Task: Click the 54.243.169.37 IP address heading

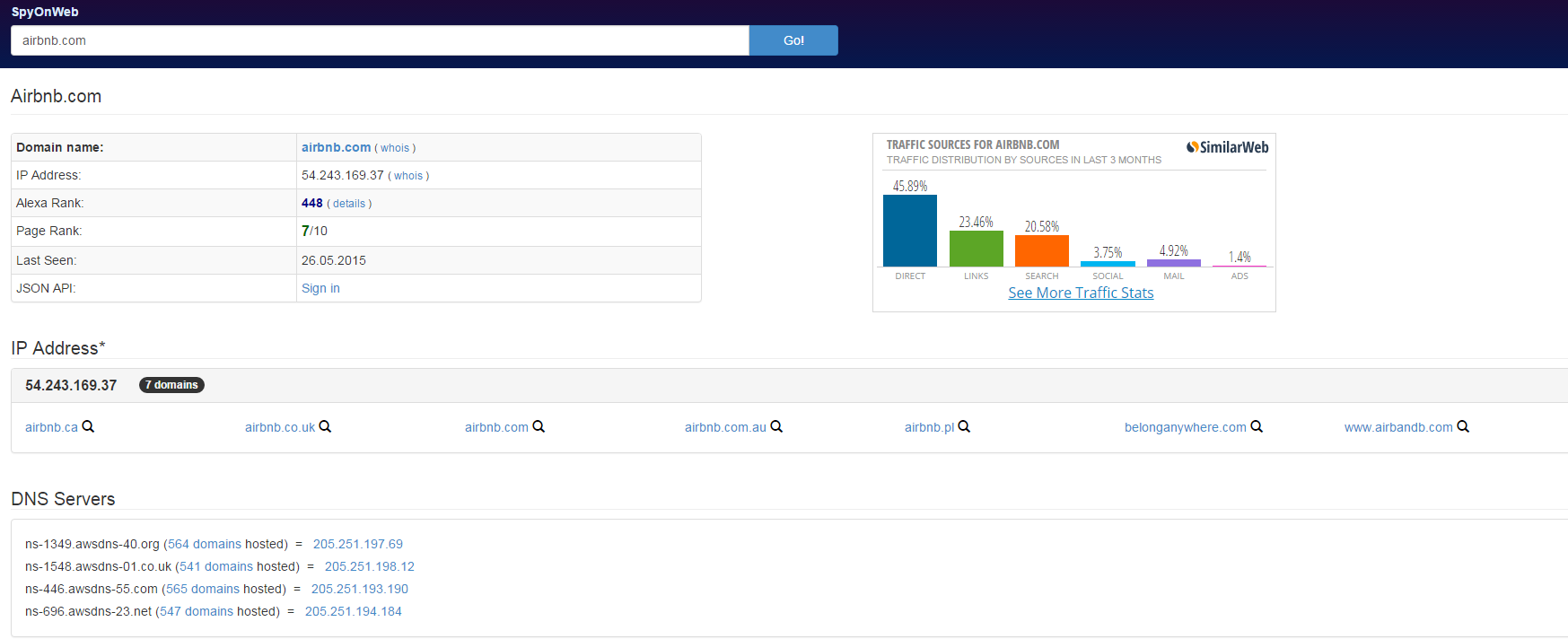Action: 71,385
